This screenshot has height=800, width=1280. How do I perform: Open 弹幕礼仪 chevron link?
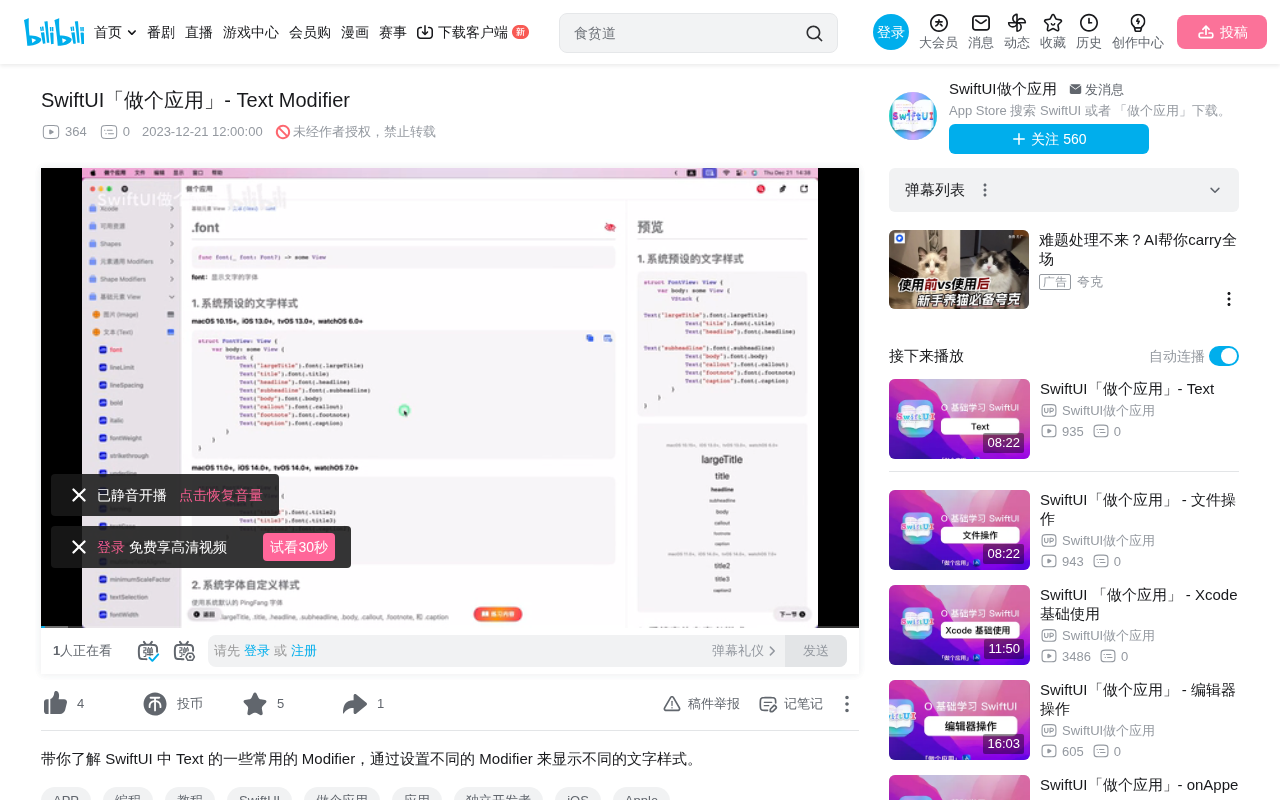coord(744,651)
